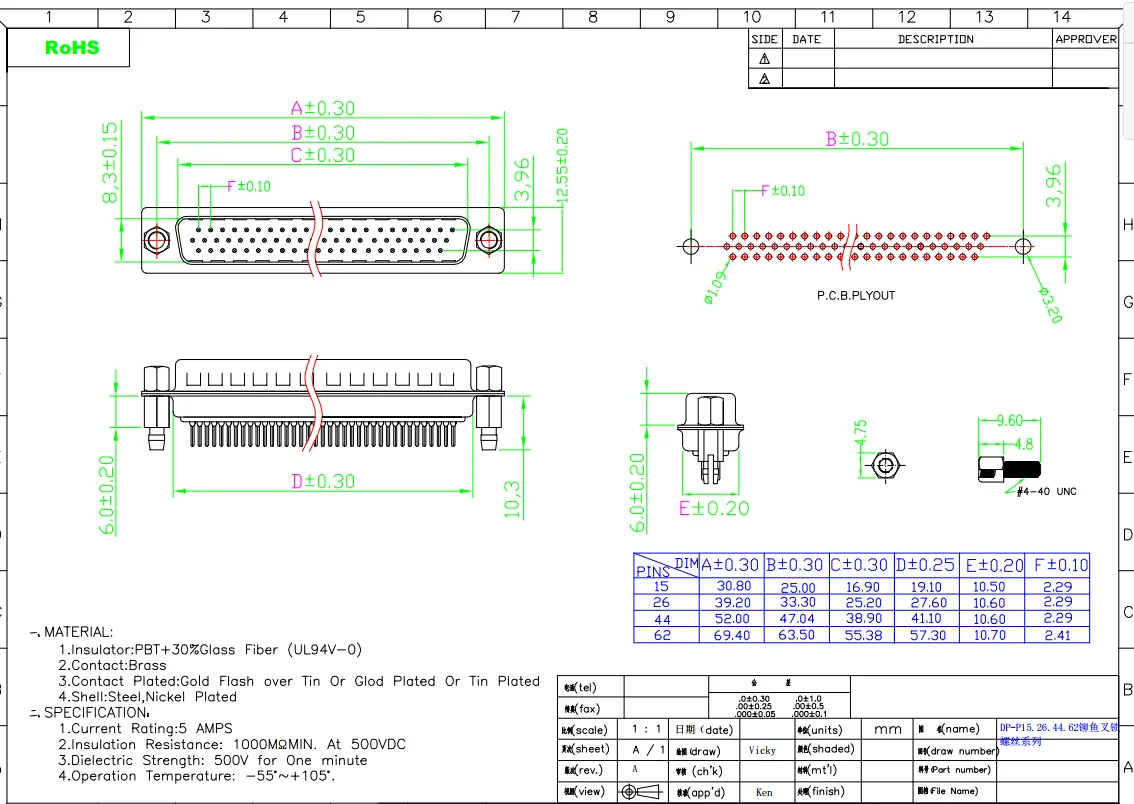Screen dimensions: 1134x804
Task: Click the 69.40 value in the dimension table
Action: tap(731, 635)
